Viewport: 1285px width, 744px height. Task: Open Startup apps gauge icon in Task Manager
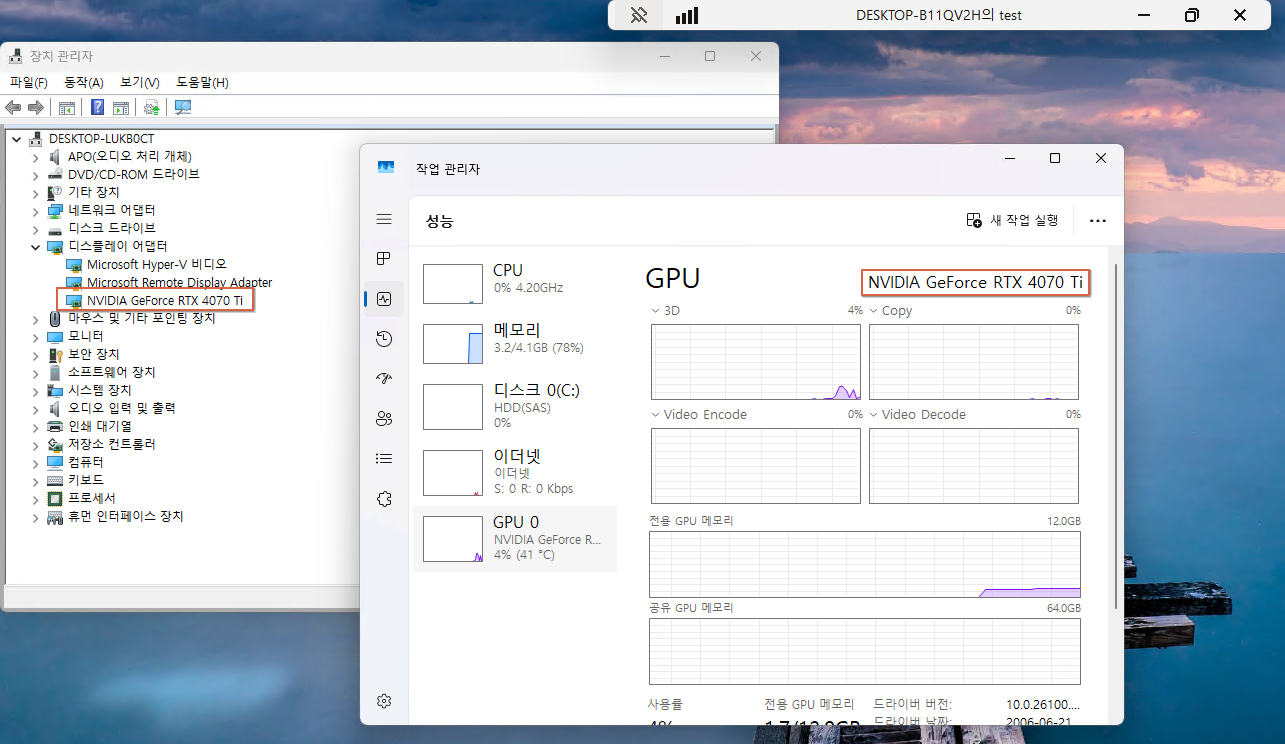(384, 379)
